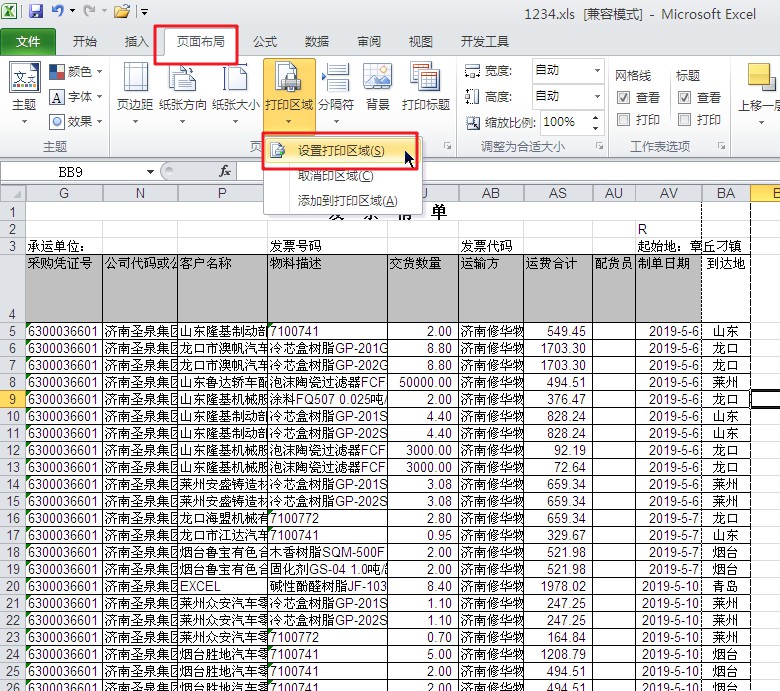Click the Redo arrow icon
The image size is (780, 691).
(89, 10)
